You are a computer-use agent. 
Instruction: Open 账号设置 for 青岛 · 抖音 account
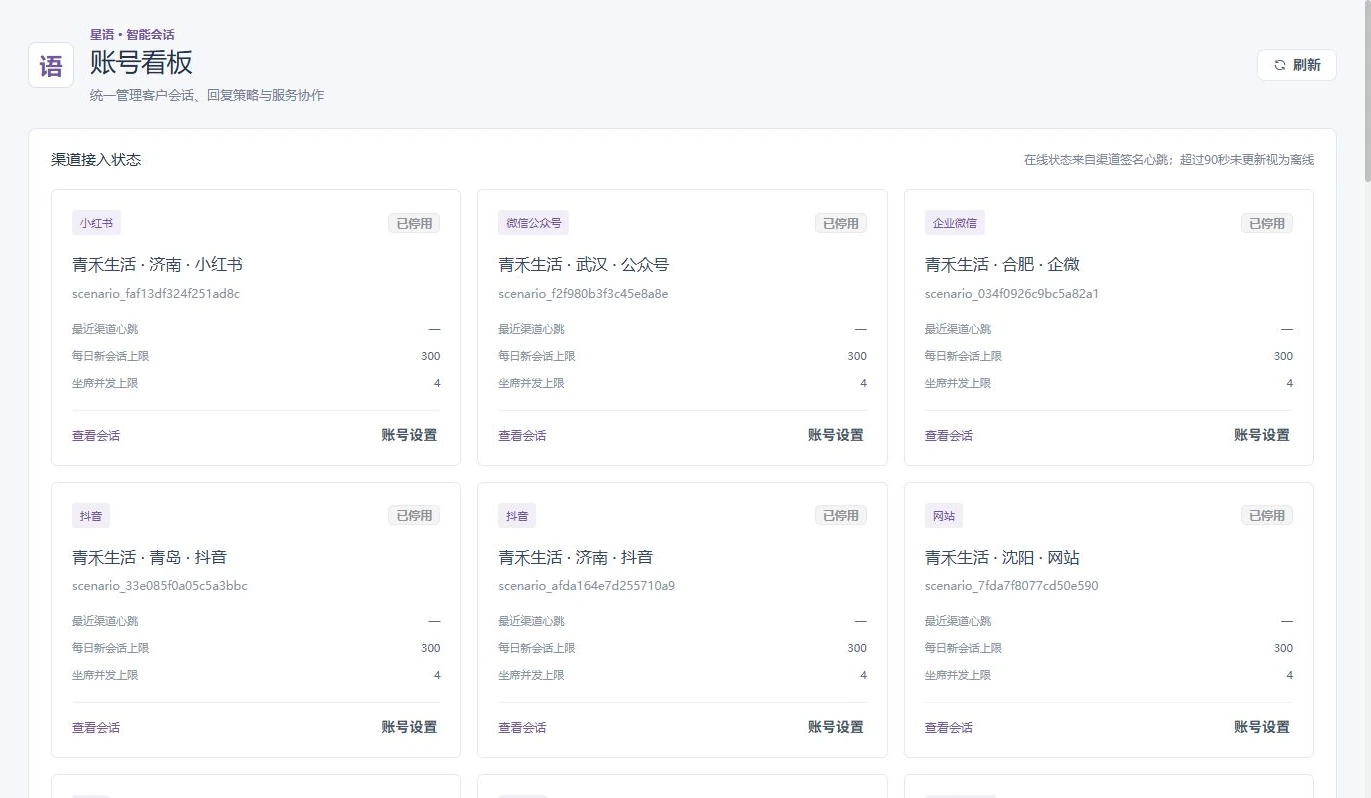pos(409,727)
